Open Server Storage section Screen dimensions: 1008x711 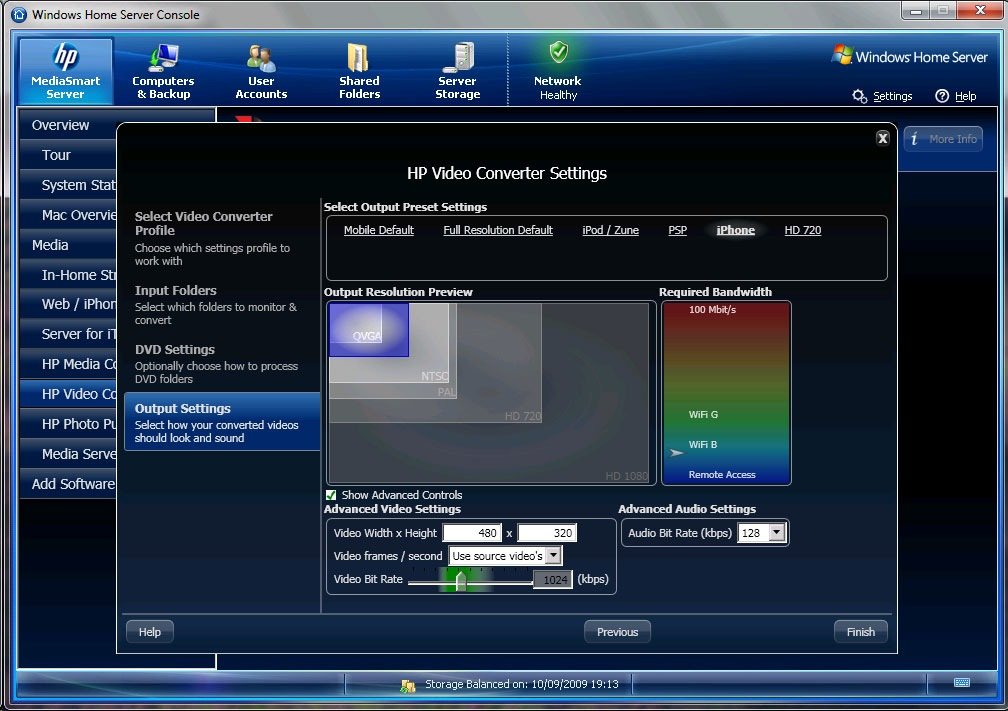[x=458, y=71]
